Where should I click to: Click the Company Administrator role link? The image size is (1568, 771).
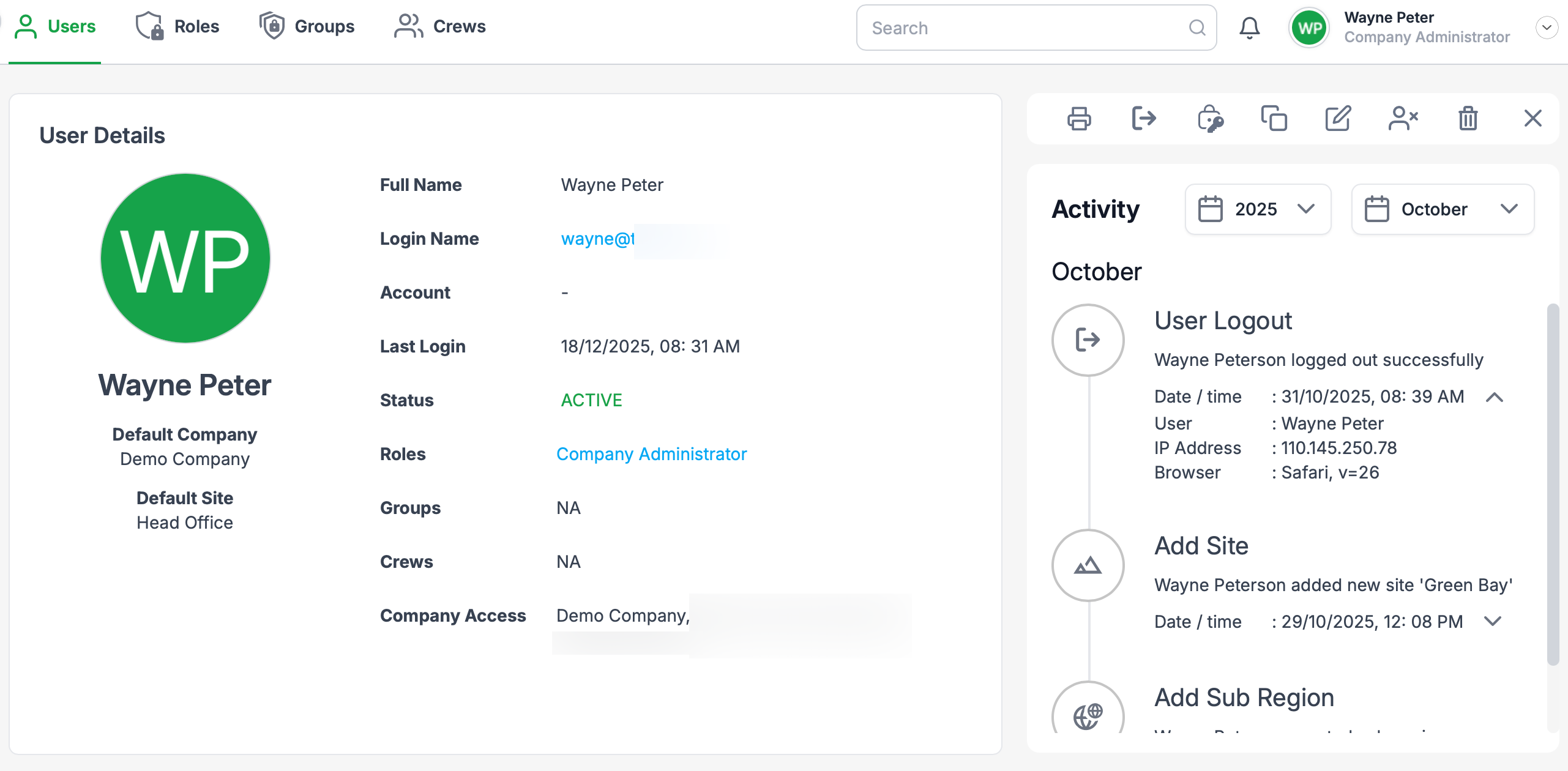[651, 454]
